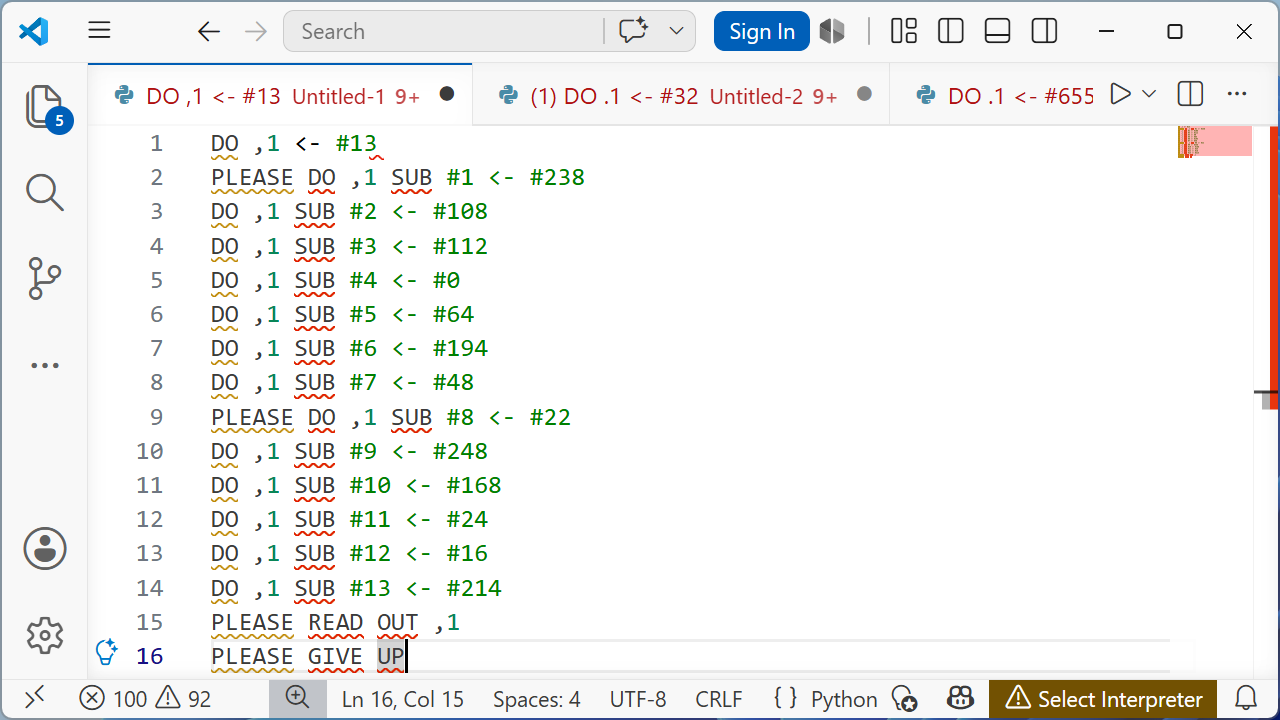Toggle the secondary side bar
Viewport: 1280px width, 720px height.
(x=1044, y=31)
